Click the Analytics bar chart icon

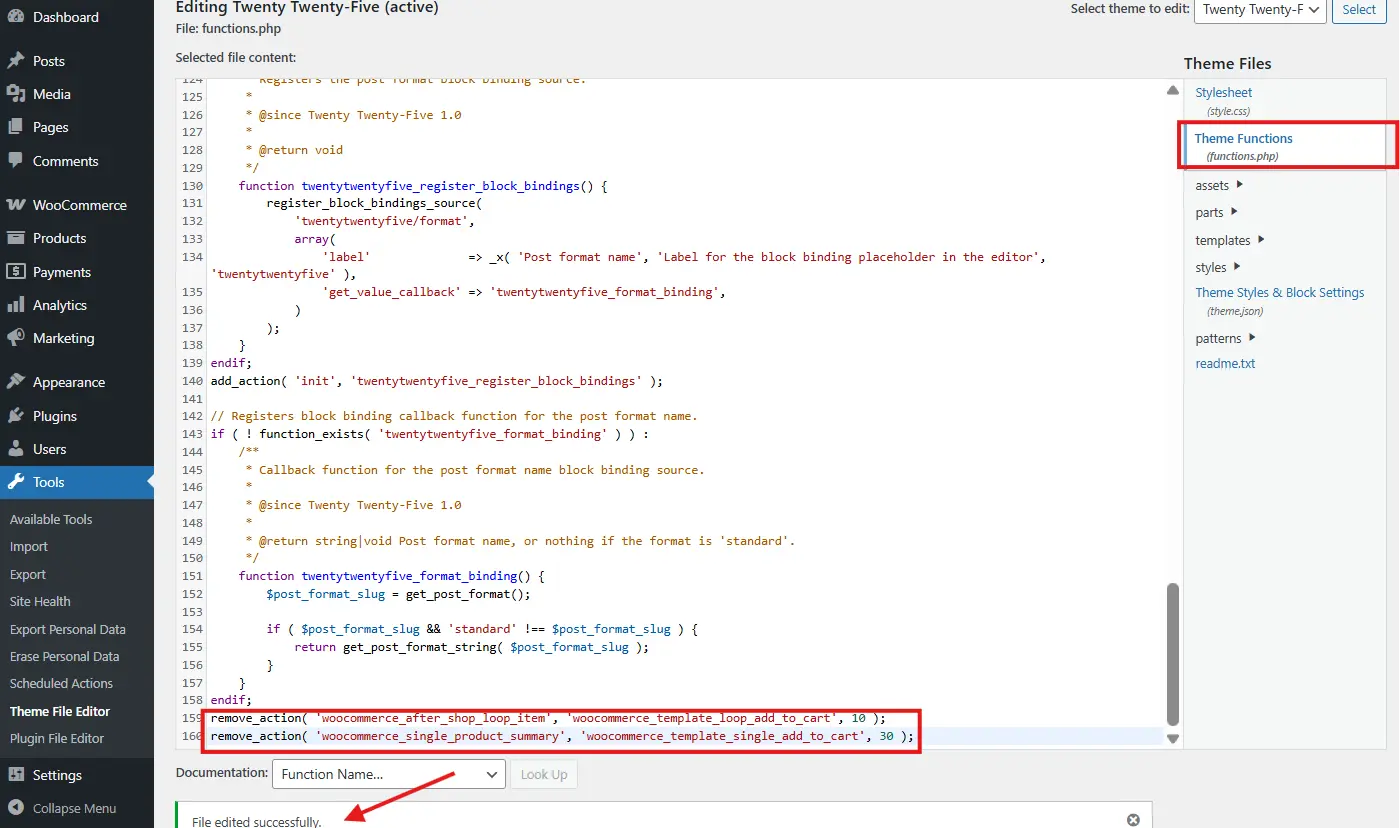click(16, 305)
